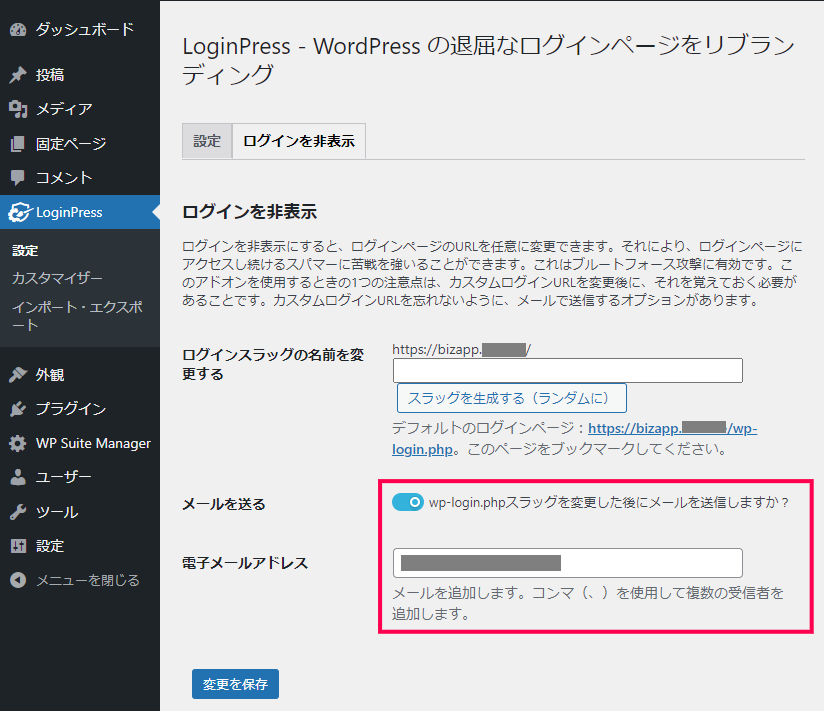This screenshot has width=824, height=711.
Task: Click the sliders icon beside bottom 設定 menu
Action: [x=18, y=546]
